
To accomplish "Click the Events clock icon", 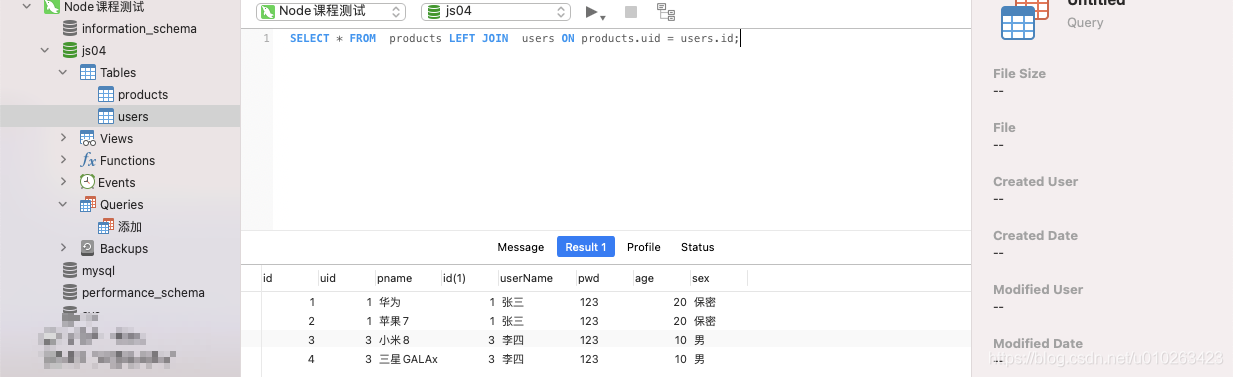I will pyautogui.click(x=88, y=183).
